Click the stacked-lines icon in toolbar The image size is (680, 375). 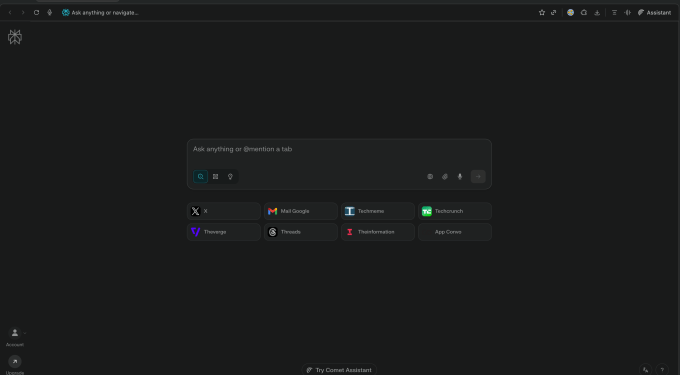point(614,13)
